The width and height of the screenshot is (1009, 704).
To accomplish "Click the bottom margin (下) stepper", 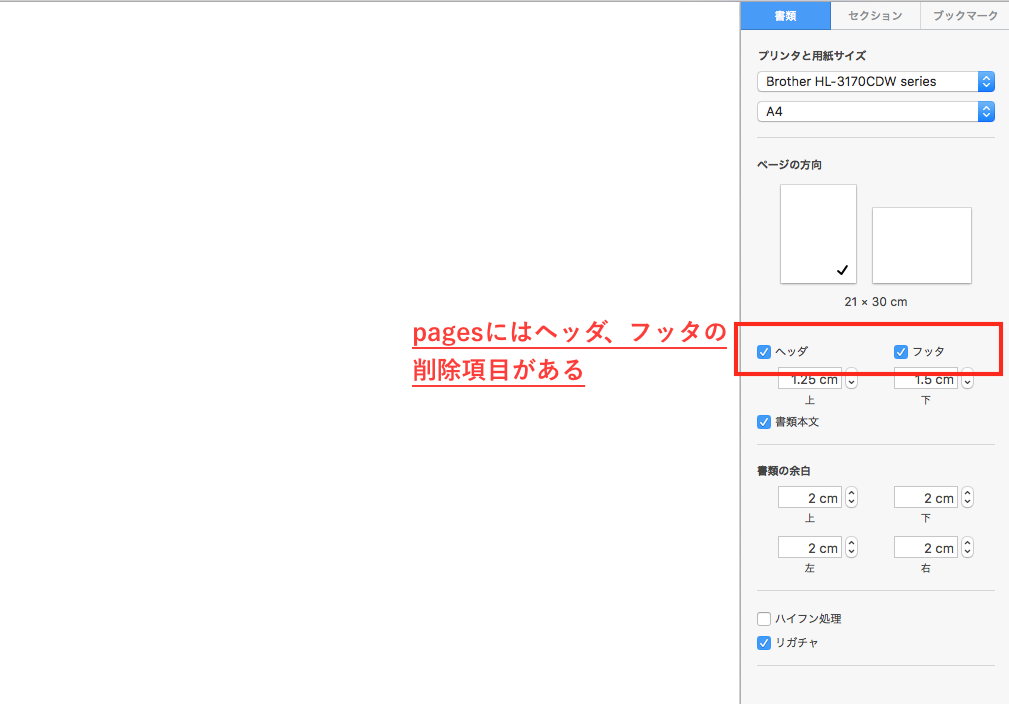I will click(967, 497).
